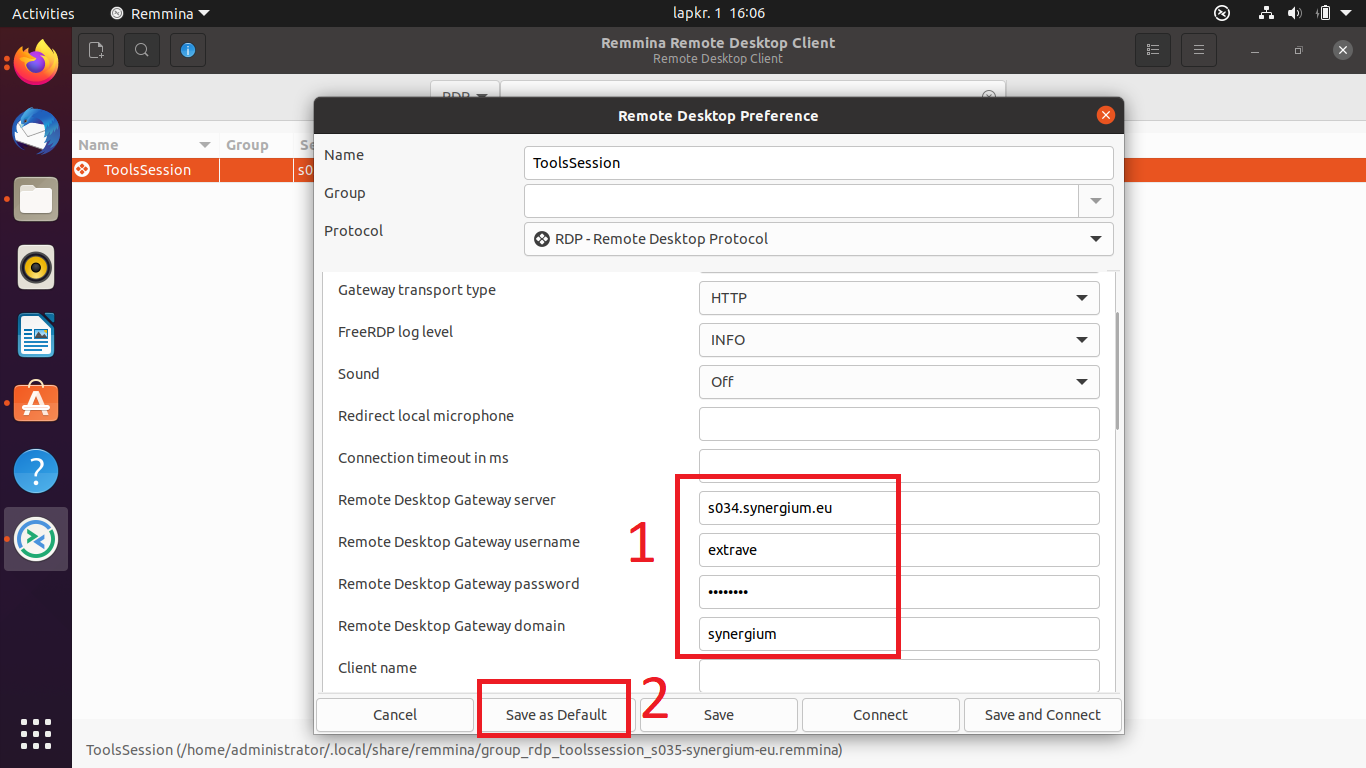
Task: Switch Remmina list view mode icon
Action: pyautogui.click(x=1153, y=50)
